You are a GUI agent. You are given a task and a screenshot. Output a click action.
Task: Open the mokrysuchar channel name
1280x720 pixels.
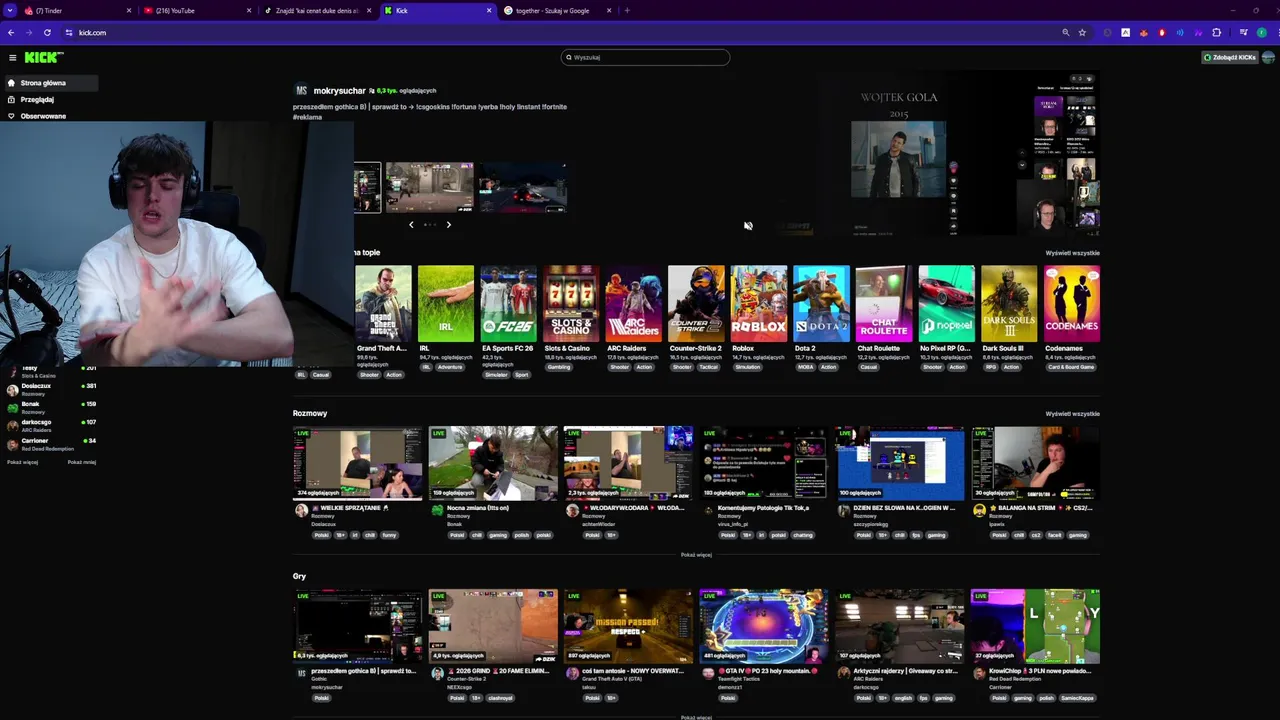click(x=339, y=91)
